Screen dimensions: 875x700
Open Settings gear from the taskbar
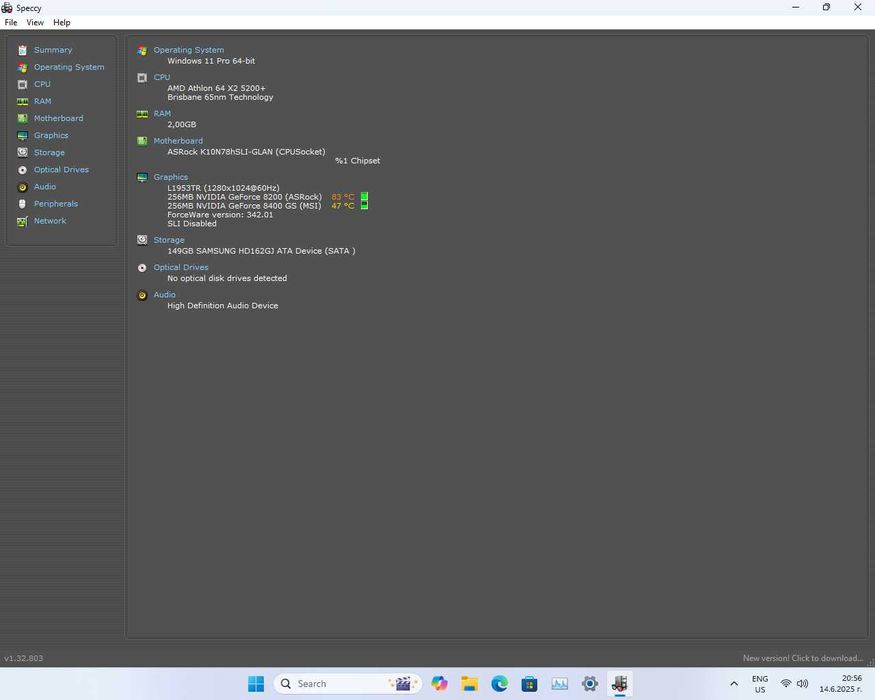tap(590, 684)
